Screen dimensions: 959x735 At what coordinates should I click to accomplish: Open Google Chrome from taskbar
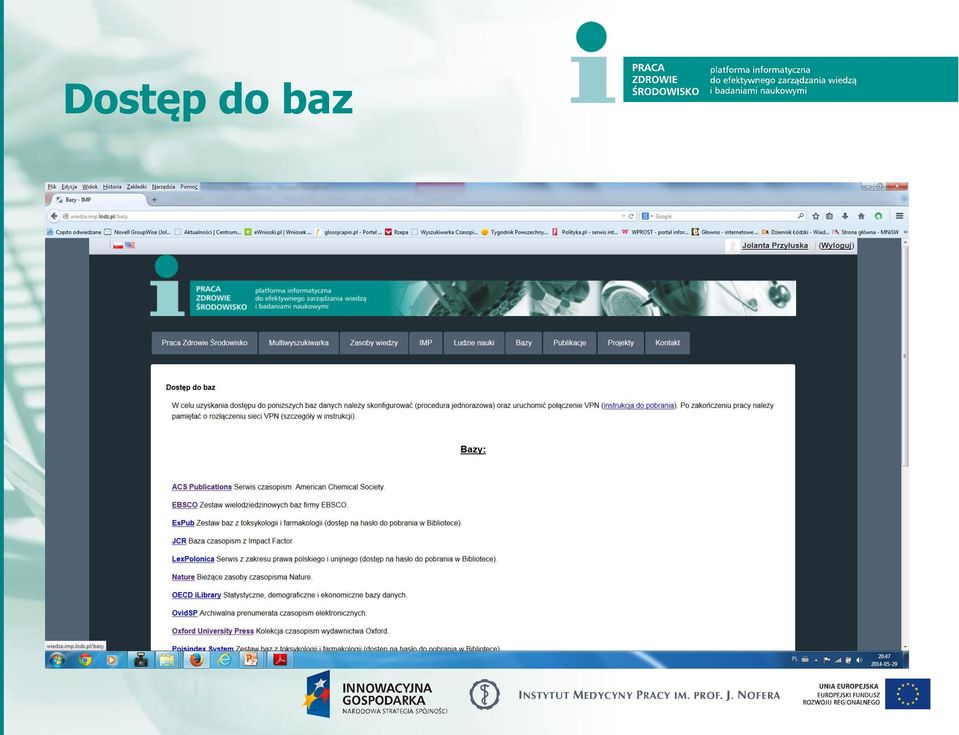tap(85, 660)
